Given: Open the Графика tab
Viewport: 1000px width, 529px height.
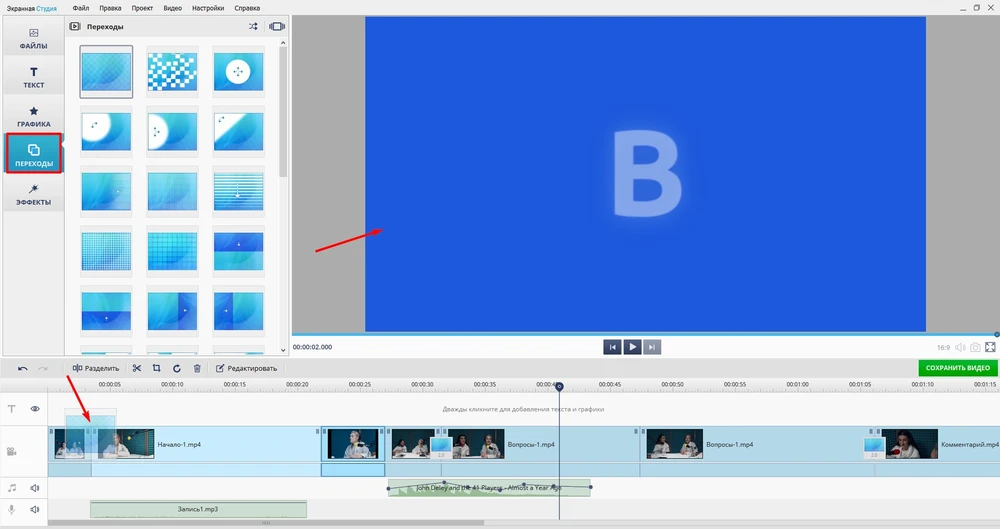Looking at the screenshot, I should pyautogui.click(x=34, y=116).
